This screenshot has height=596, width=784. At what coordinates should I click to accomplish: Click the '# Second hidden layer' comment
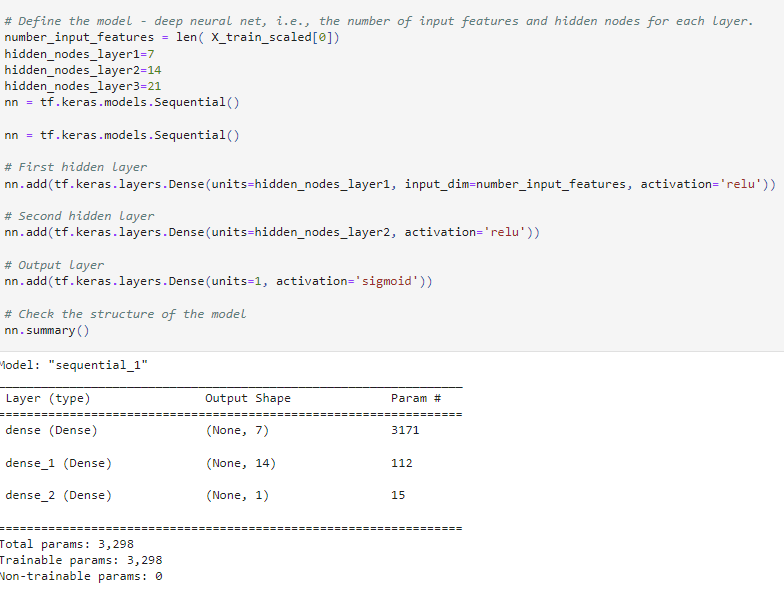[79, 216]
